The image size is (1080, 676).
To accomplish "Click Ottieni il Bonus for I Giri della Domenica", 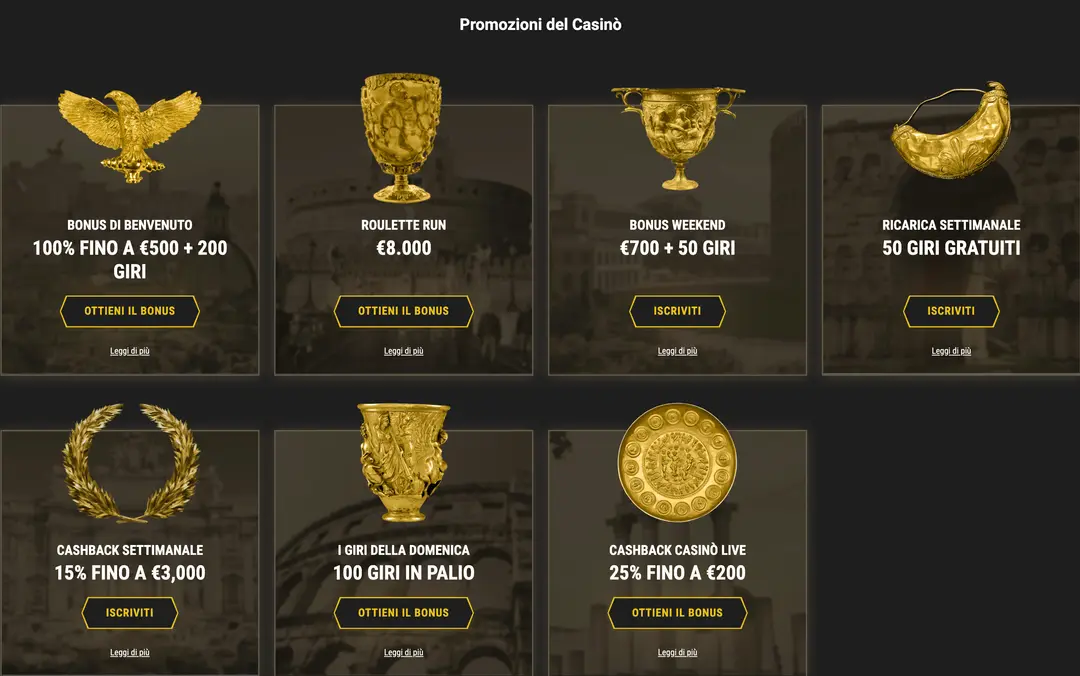I will (402, 613).
